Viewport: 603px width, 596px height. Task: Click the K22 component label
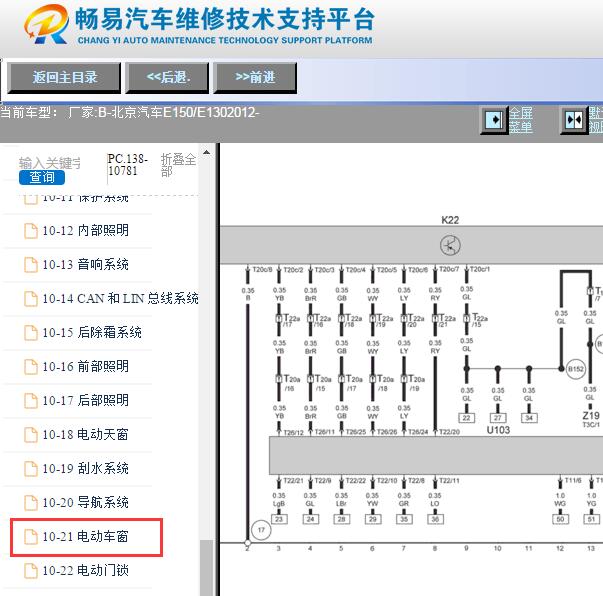point(450,220)
